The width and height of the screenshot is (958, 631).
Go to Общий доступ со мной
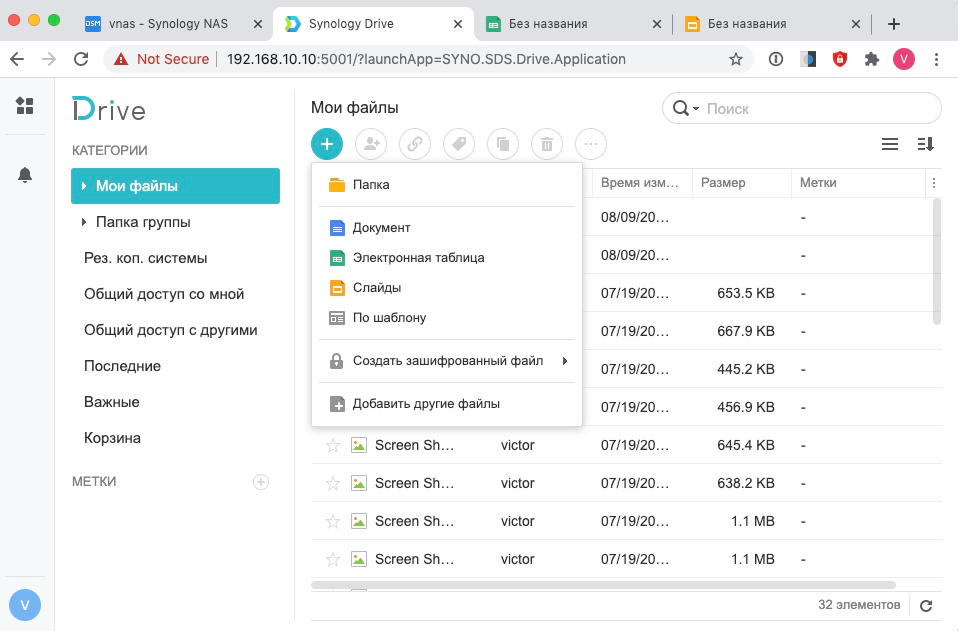(164, 294)
